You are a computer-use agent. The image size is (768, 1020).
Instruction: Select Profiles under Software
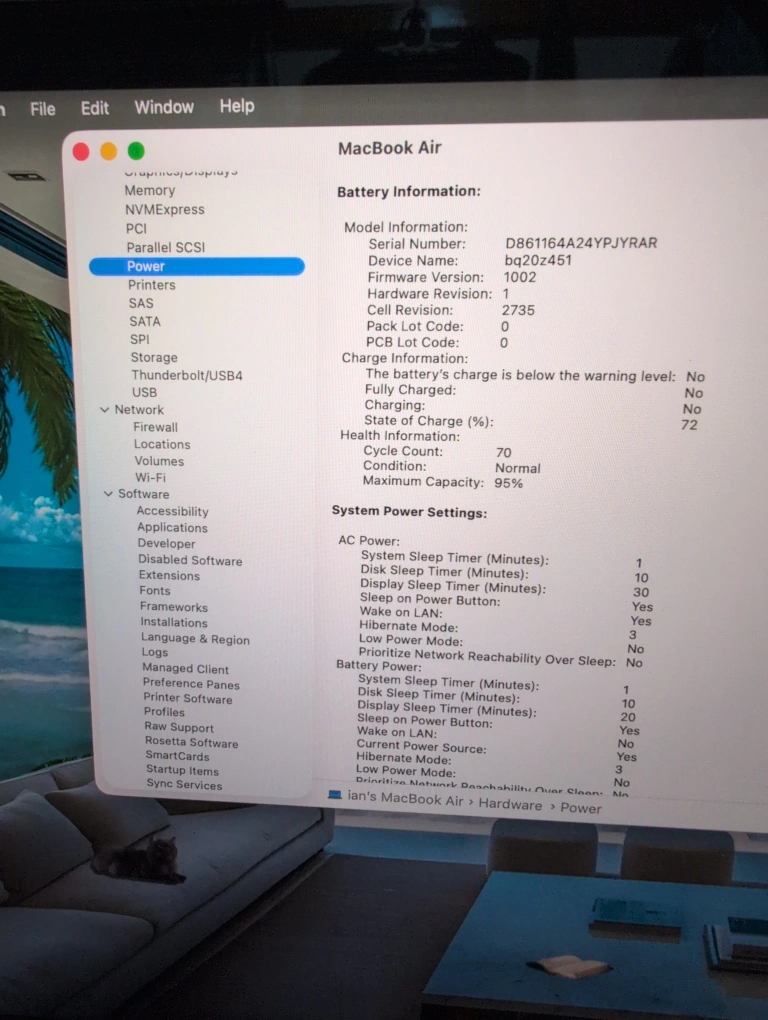click(165, 712)
